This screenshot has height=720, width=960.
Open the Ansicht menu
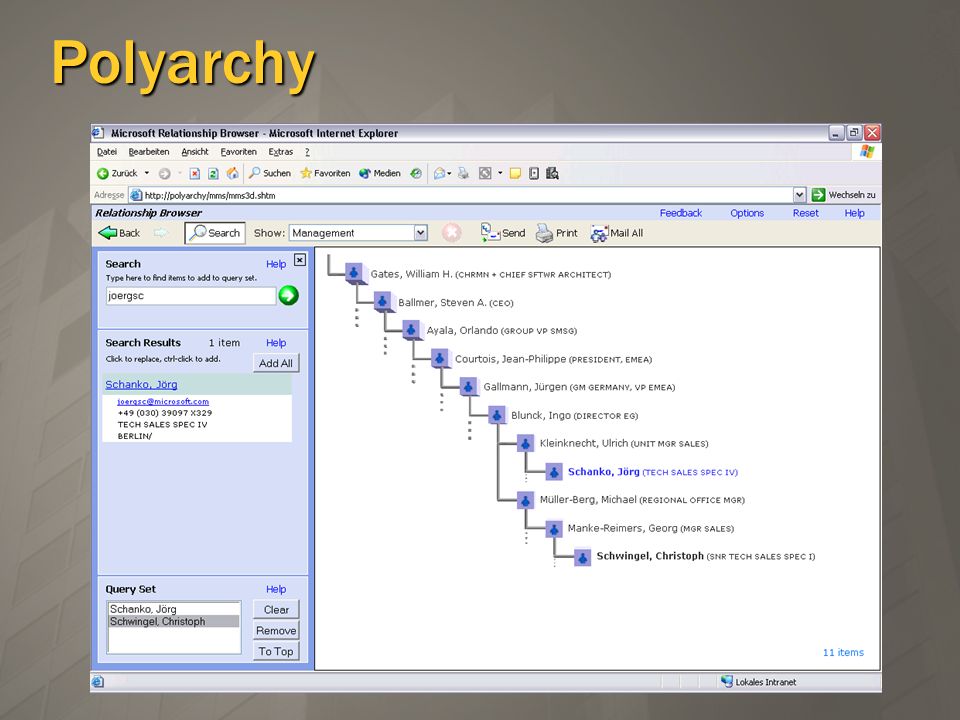pos(195,152)
